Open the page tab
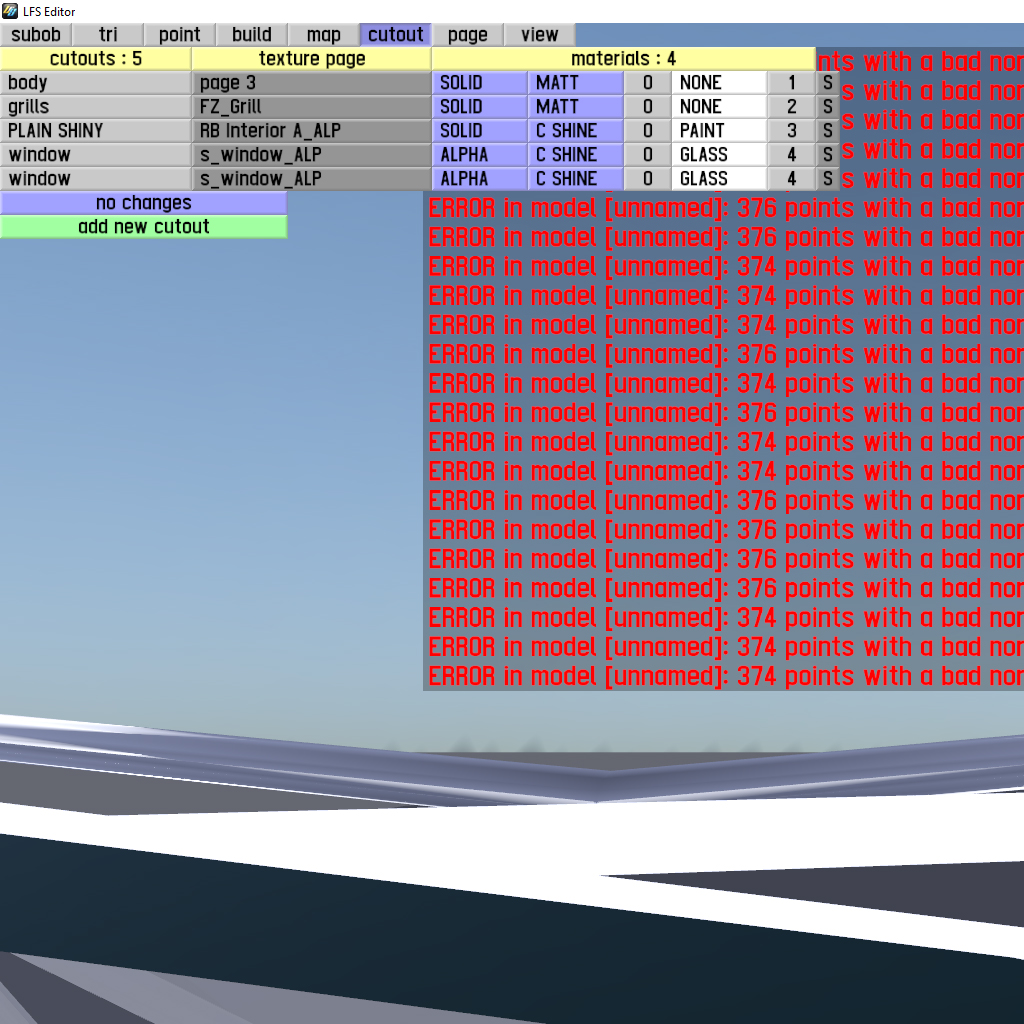 [x=468, y=35]
